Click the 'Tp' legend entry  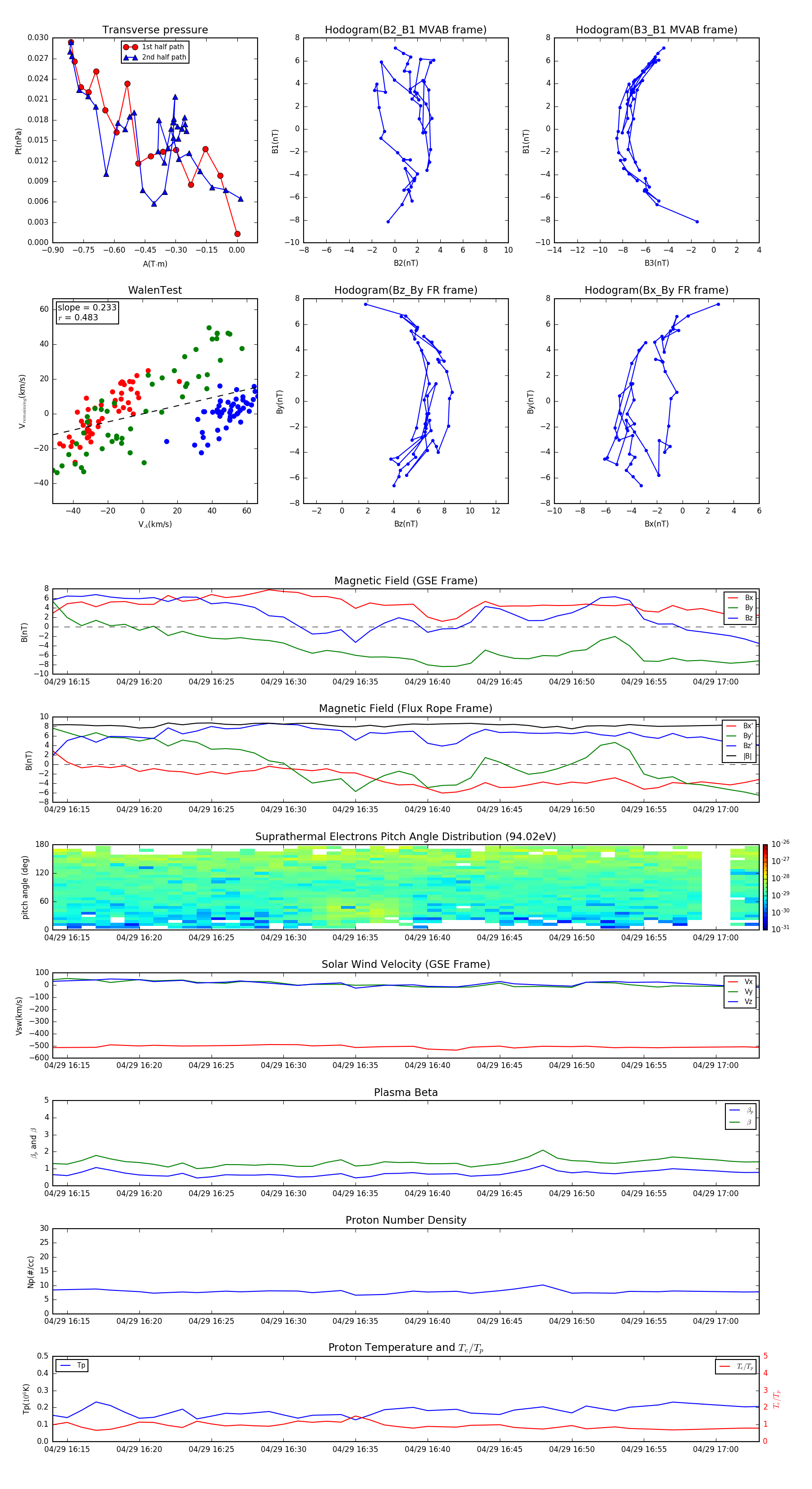point(72,1365)
